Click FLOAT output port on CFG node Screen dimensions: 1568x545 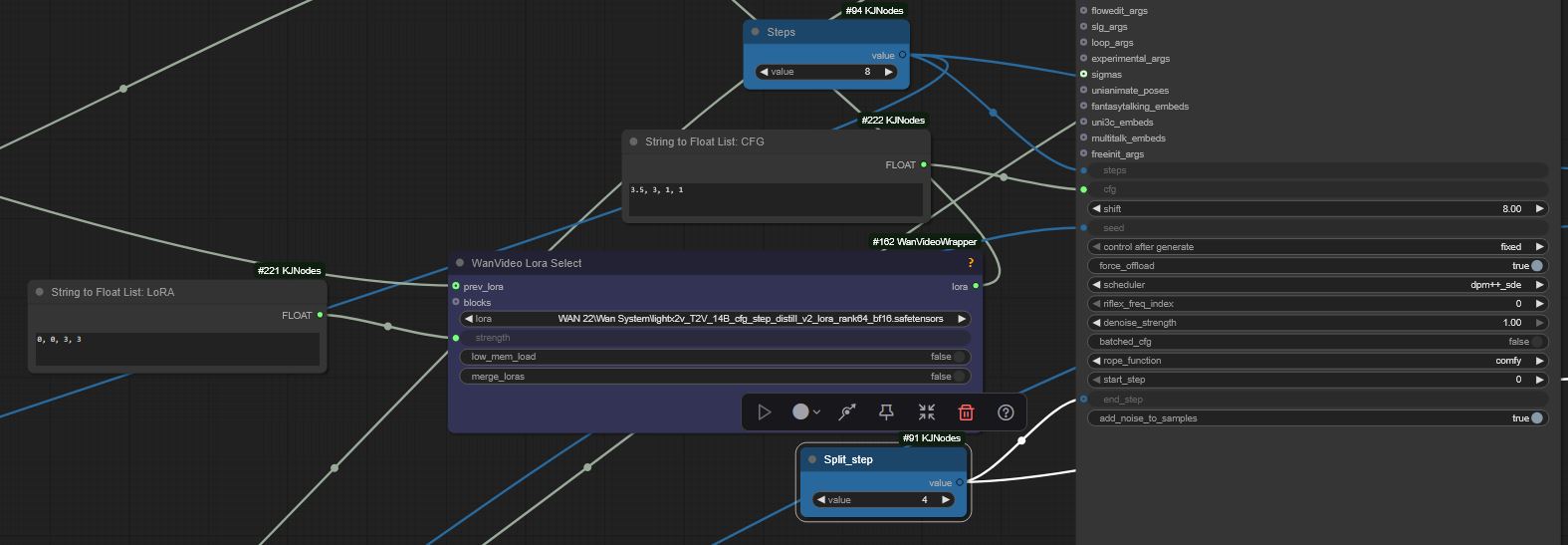[x=924, y=164]
